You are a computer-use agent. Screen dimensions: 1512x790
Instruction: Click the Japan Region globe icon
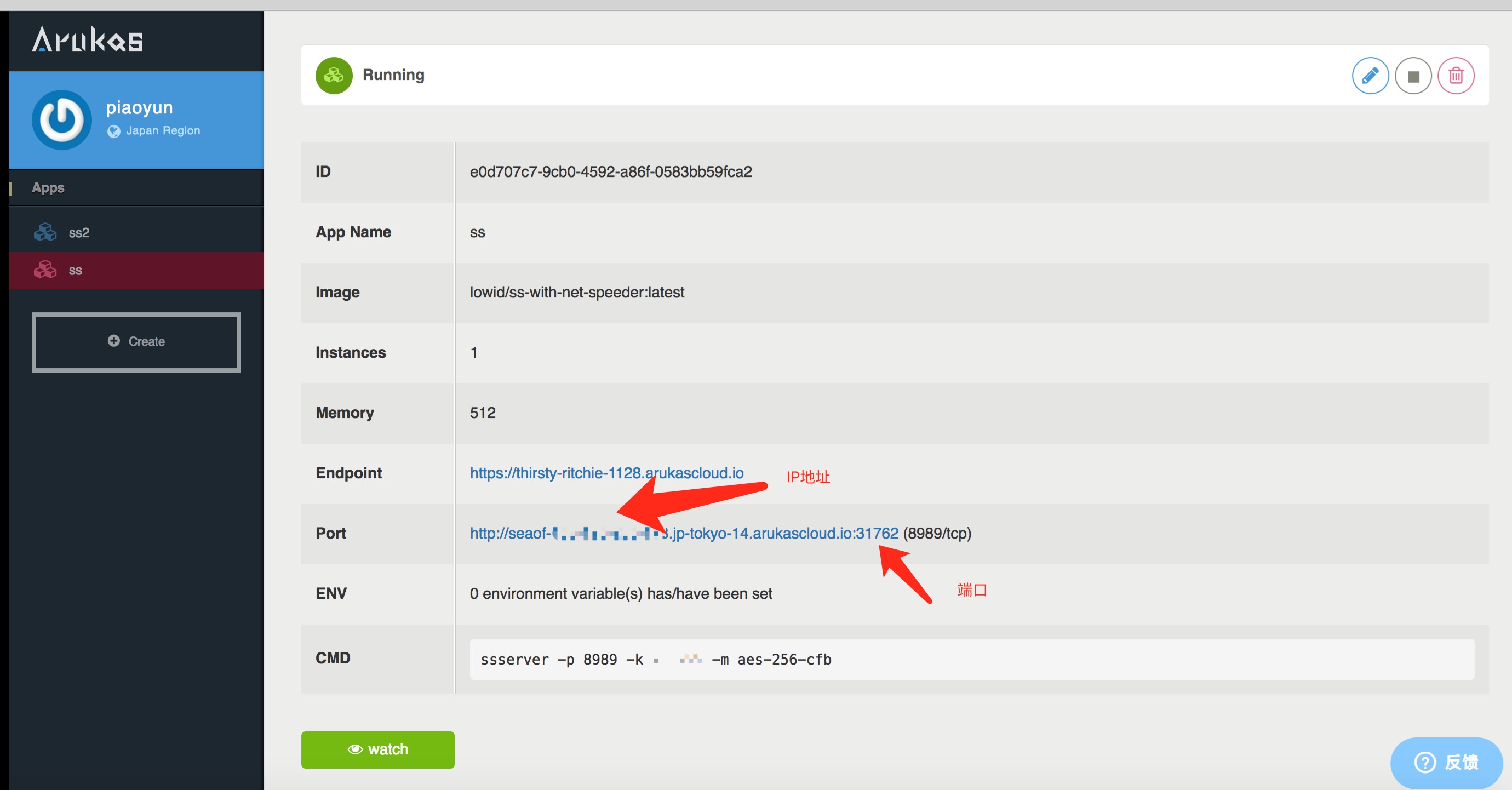tap(114, 131)
